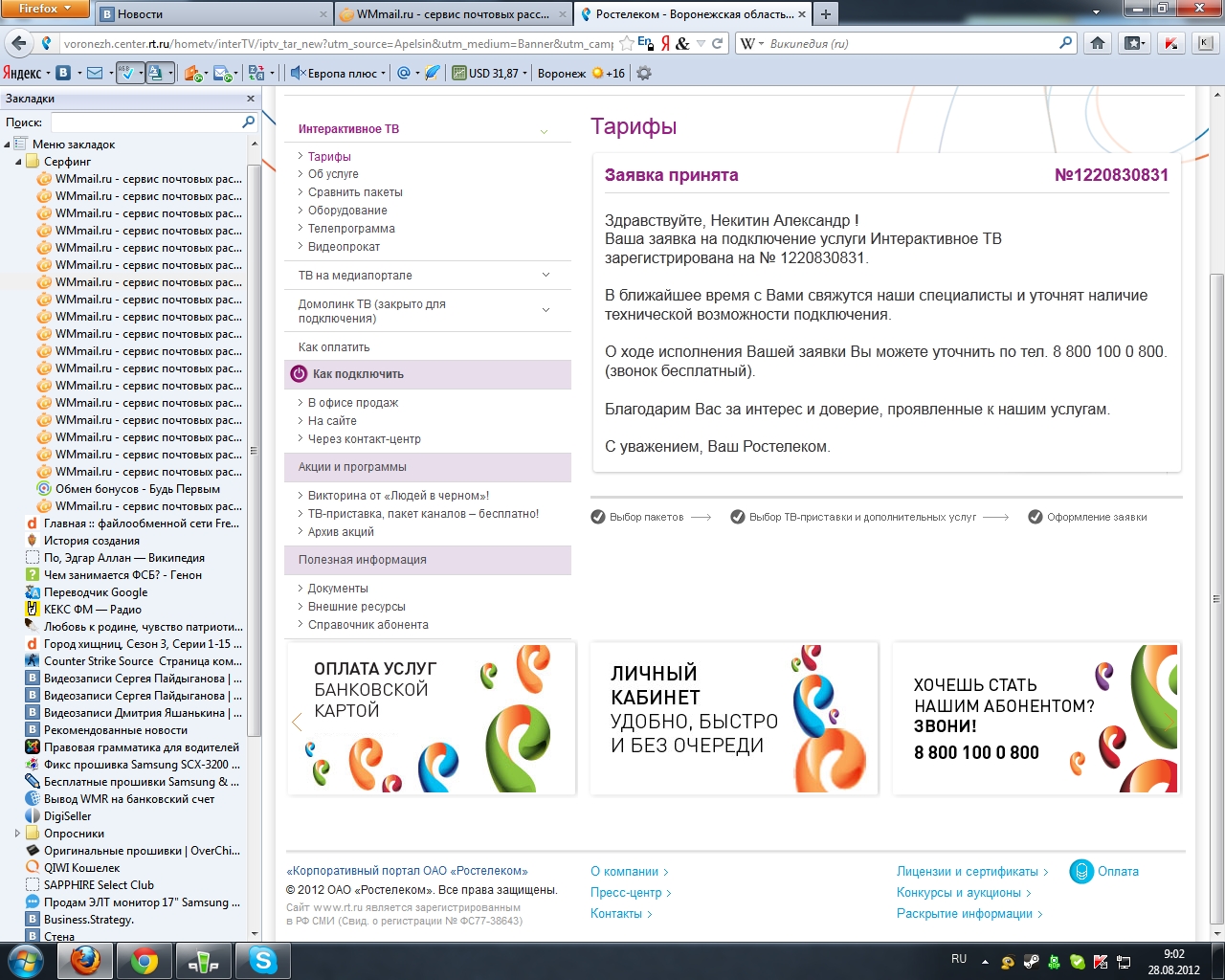The height and width of the screenshot is (980, 1225).
Task: Click the previous arrow on banner carousel
Action: [x=297, y=723]
